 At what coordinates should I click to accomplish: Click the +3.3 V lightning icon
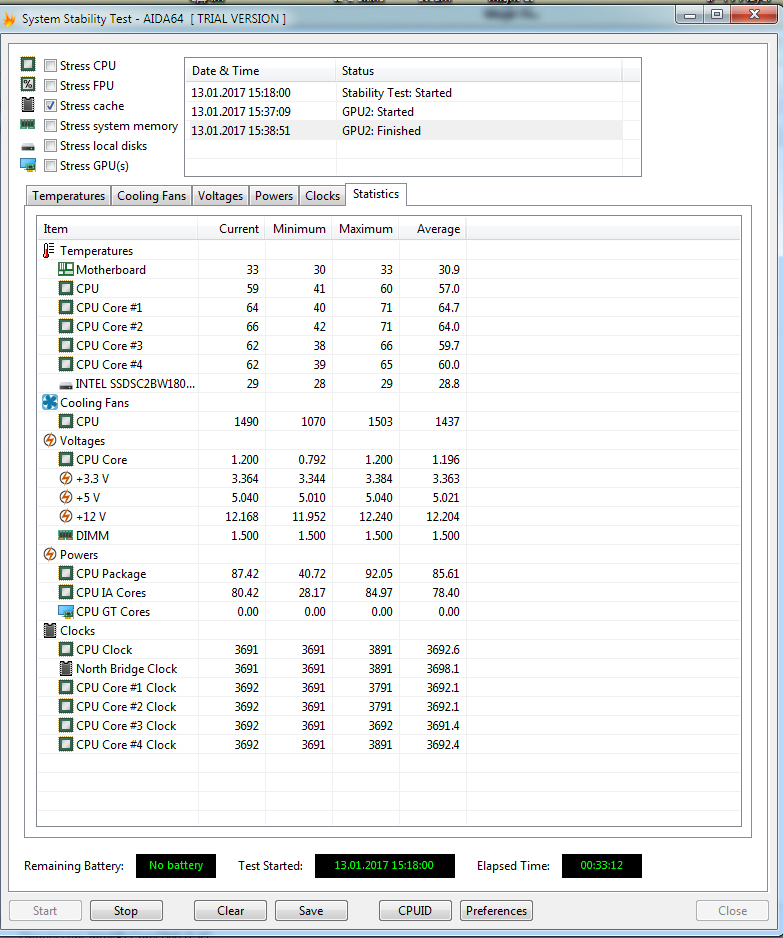(x=66, y=478)
